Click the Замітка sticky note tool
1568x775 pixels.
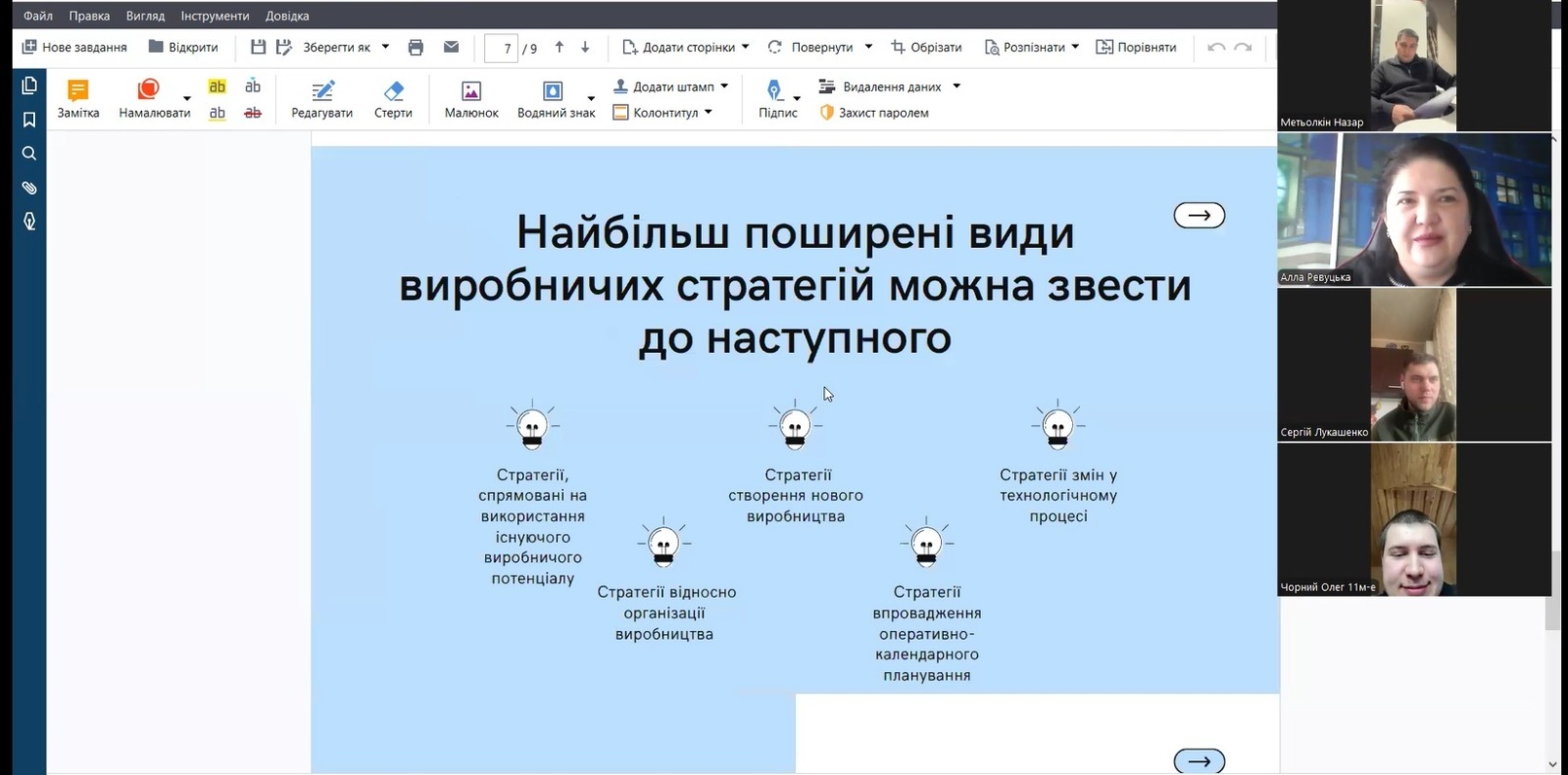(77, 99)
